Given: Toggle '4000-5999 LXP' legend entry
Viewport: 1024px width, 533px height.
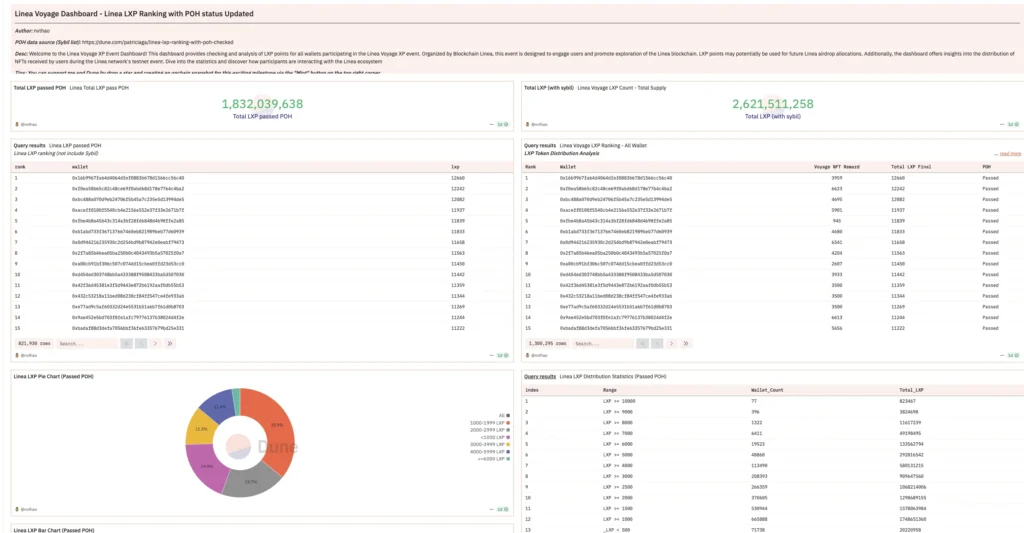Looking at the screenshot, I should (490, 451).
